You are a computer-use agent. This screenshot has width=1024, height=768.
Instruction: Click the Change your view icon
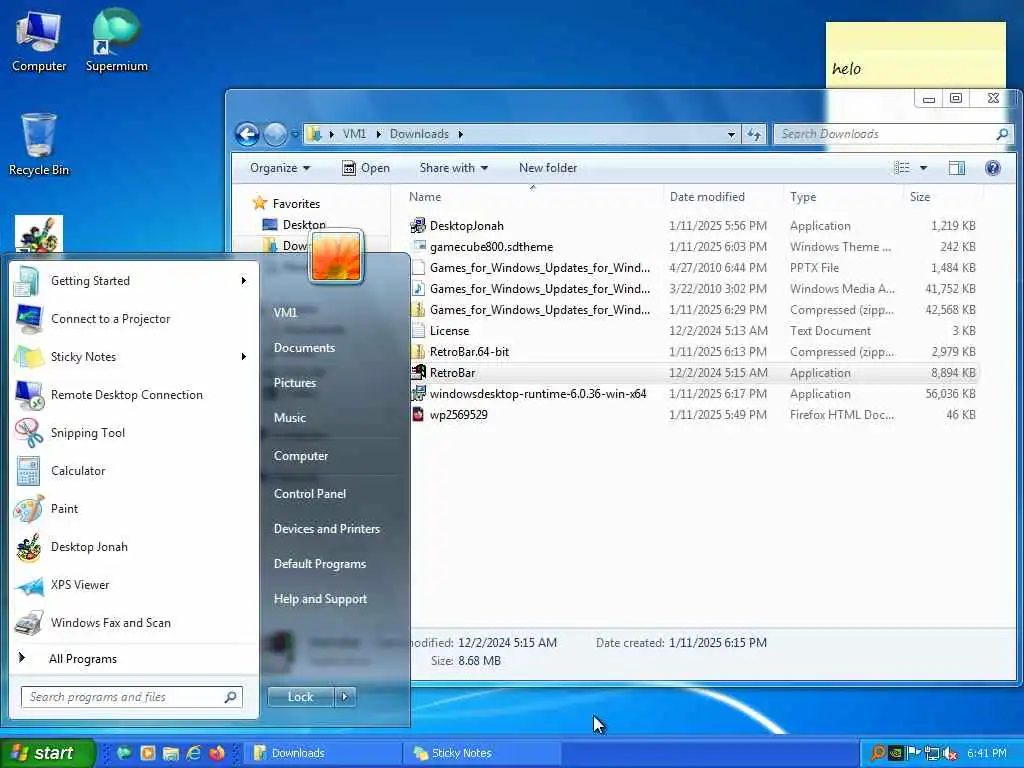tap(902, 168)
